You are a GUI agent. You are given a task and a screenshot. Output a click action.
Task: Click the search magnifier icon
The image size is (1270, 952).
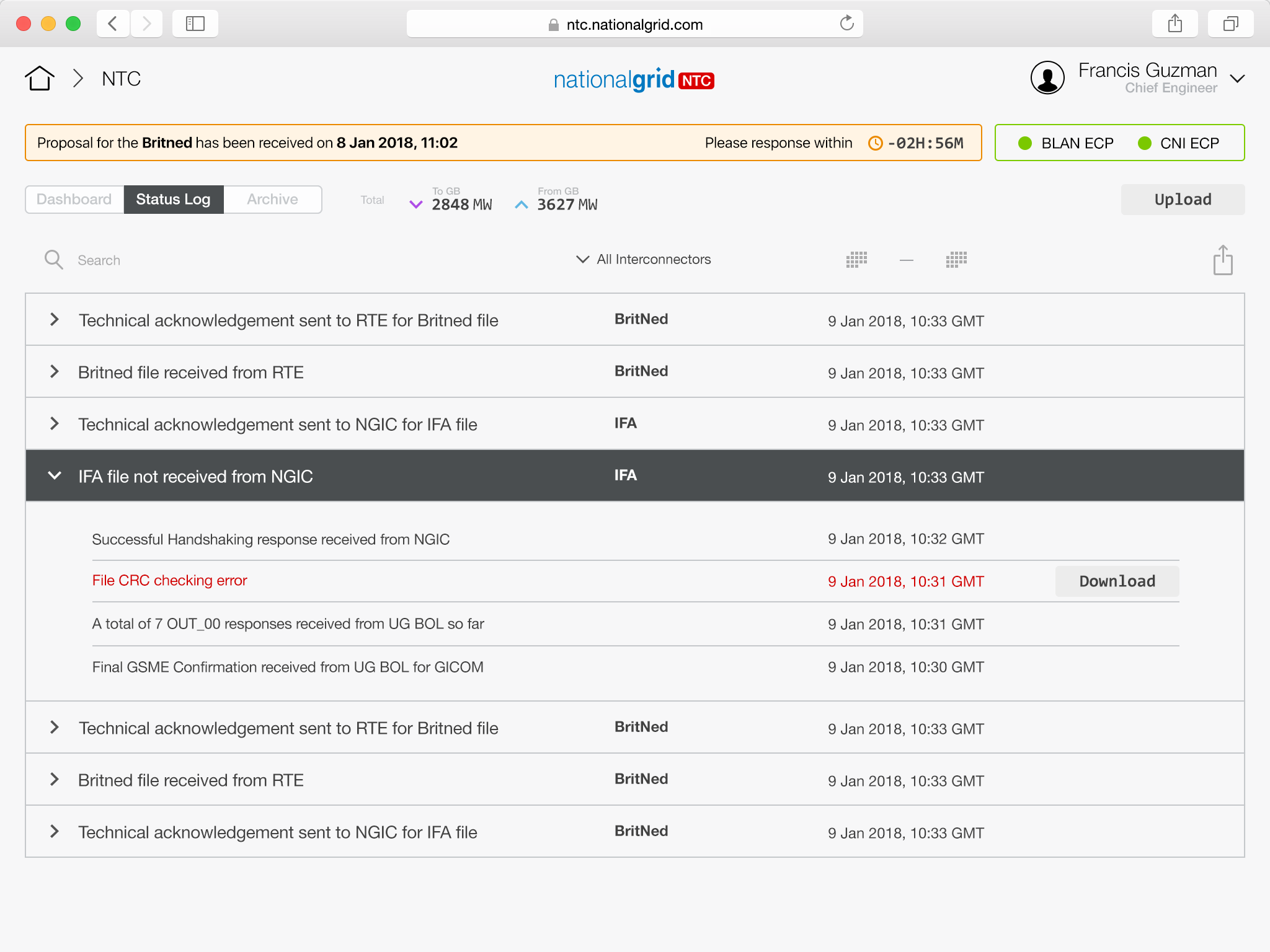(54, 260)
